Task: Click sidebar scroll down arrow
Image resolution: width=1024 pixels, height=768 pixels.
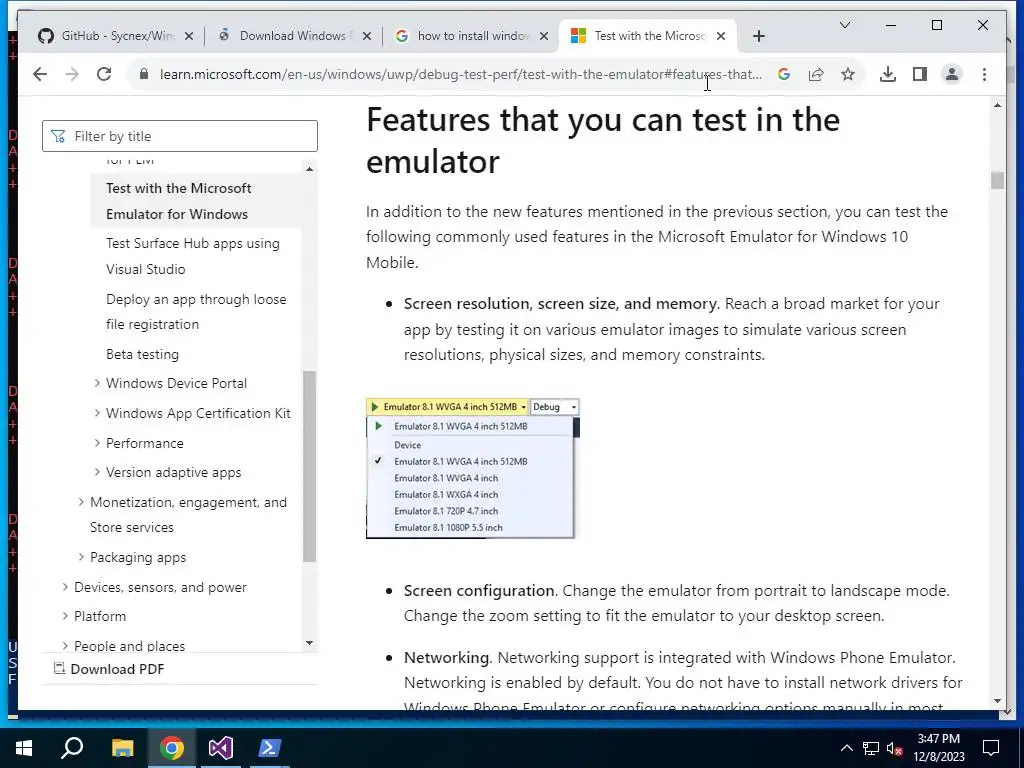Action: coord(310,643)
